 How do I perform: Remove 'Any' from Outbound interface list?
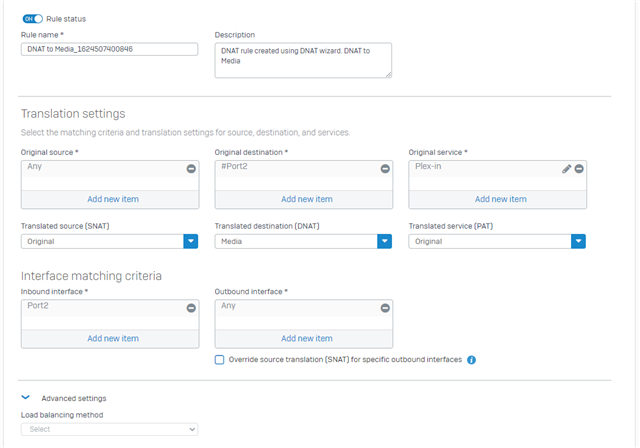click(385, 308)
